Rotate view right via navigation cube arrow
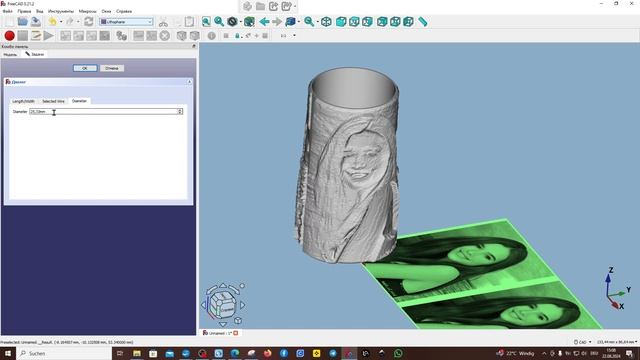The width and height of the screenshot is (640, 360). tap(243, 305)
